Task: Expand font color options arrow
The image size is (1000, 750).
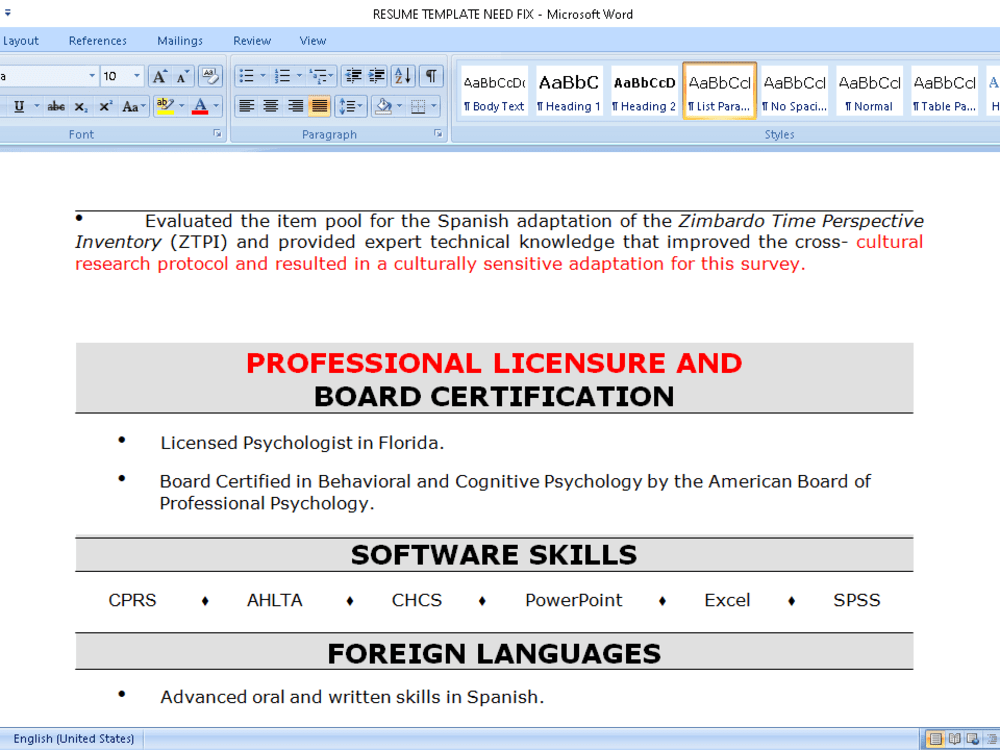Action: tap(216, 107)
